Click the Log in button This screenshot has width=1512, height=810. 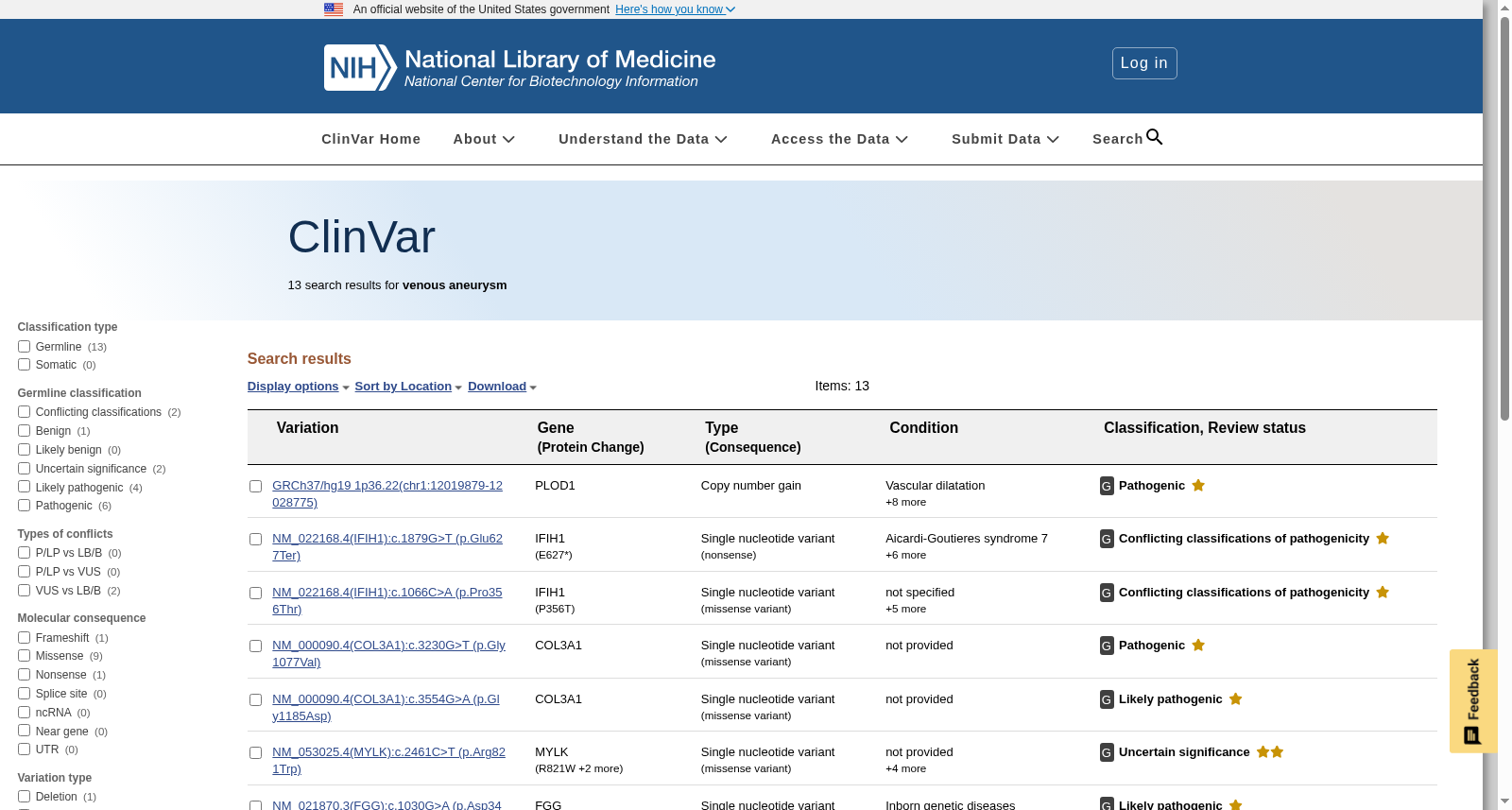[x=1144, y=63]
